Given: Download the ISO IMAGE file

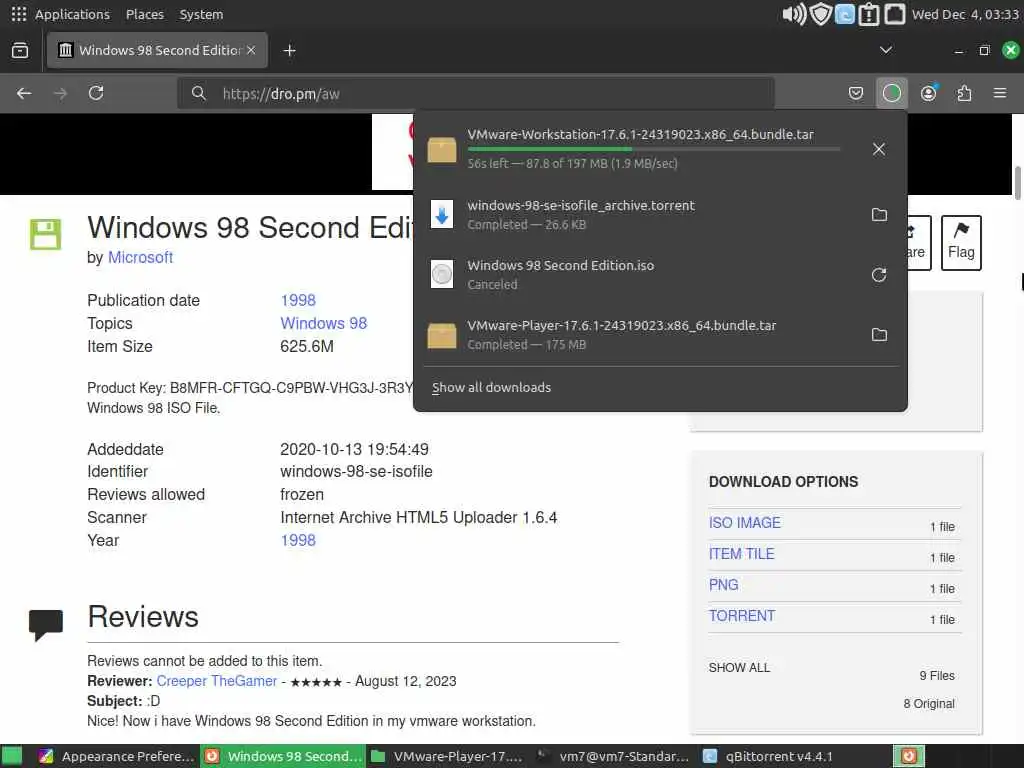Looking at the screenshot, I should (x=744, y=522).
